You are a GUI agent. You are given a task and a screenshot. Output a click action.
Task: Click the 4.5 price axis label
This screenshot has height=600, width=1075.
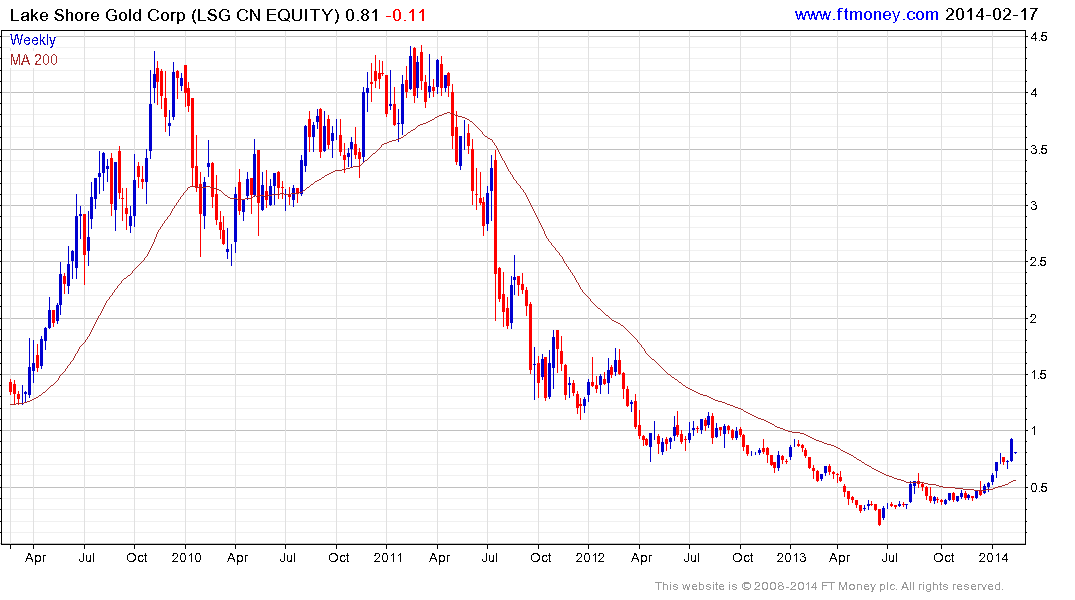1039,36
